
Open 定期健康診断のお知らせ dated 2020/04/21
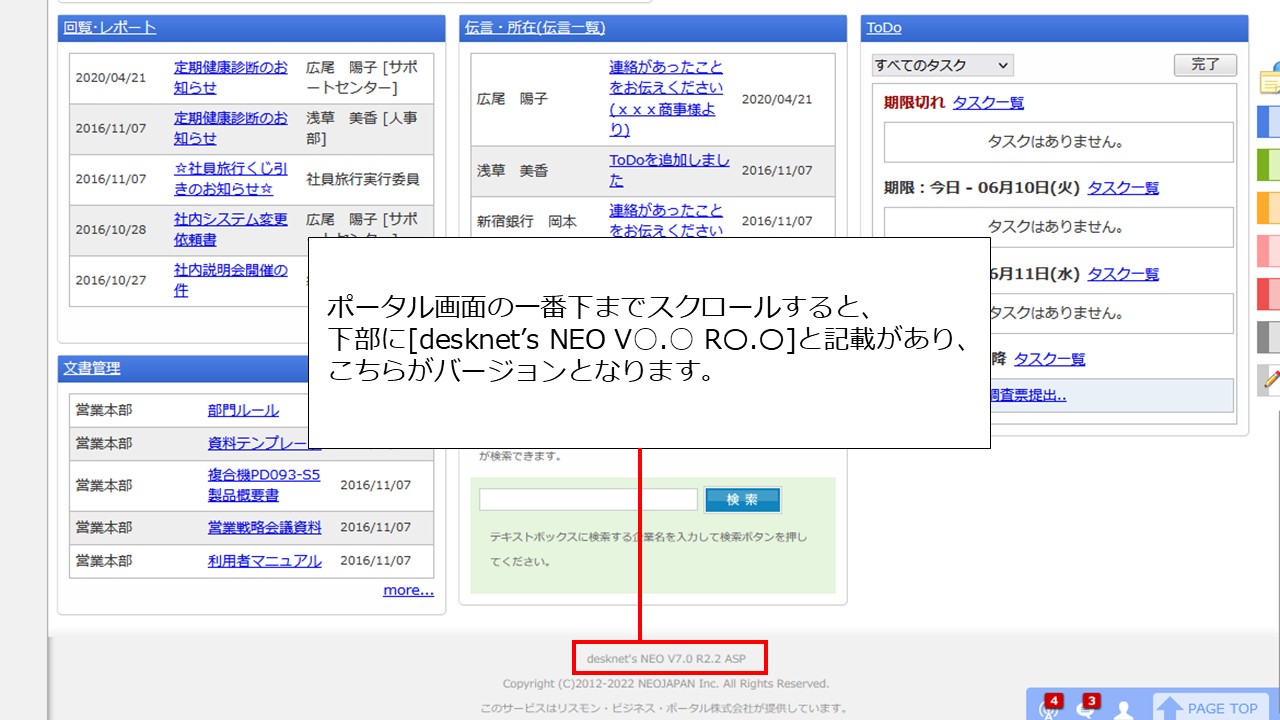(x=231, y=78)
